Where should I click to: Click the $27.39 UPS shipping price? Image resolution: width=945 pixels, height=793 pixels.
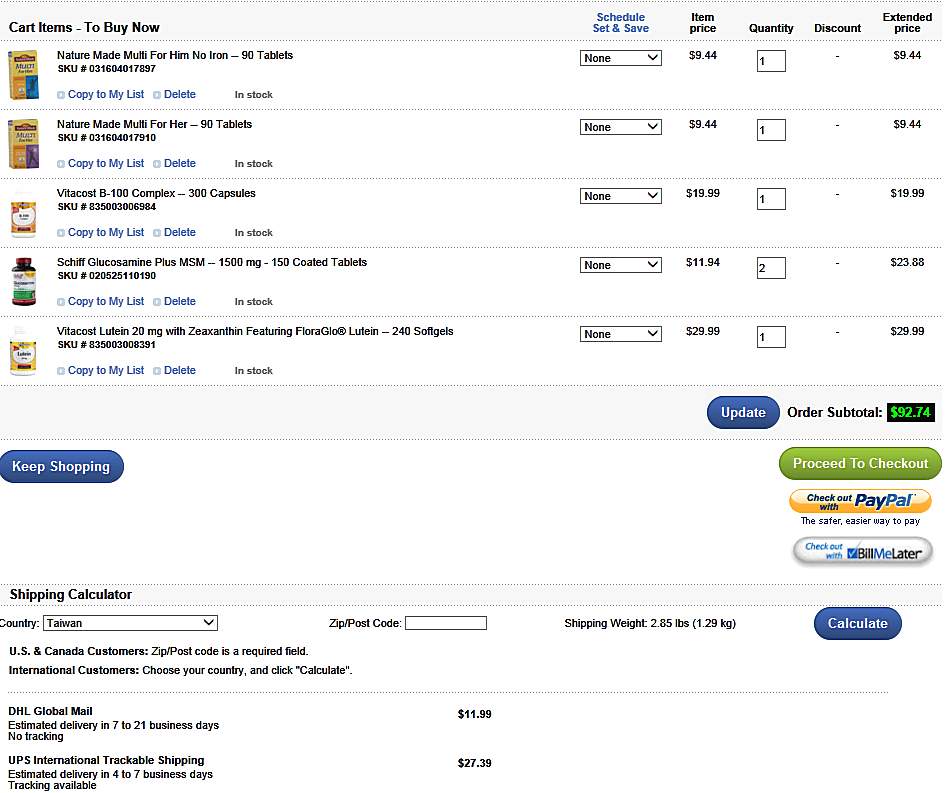pos(474,763)
